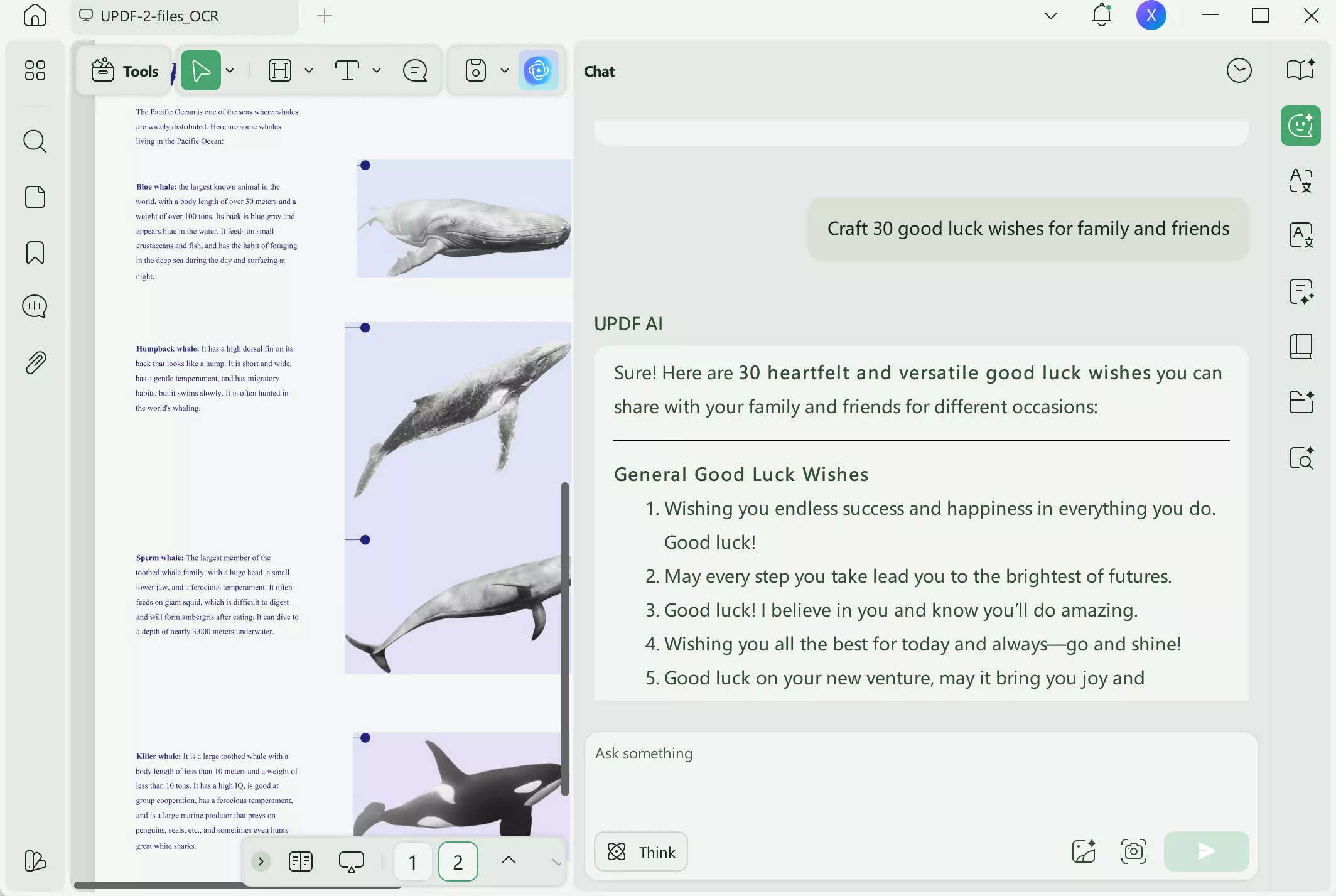
Task: Open the text tool dropdown arrow
Action: (x=376, y=70)
